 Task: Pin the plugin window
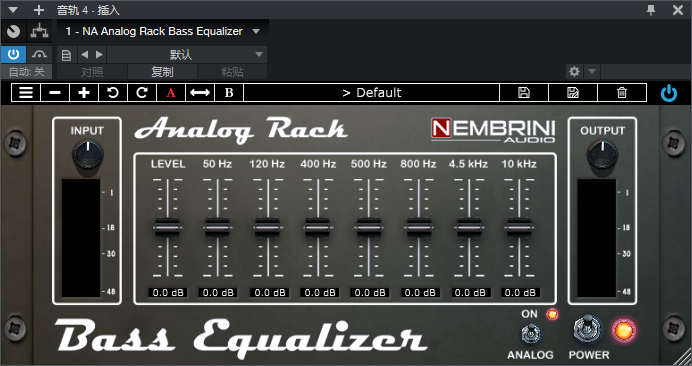click(x=651, y=10)
